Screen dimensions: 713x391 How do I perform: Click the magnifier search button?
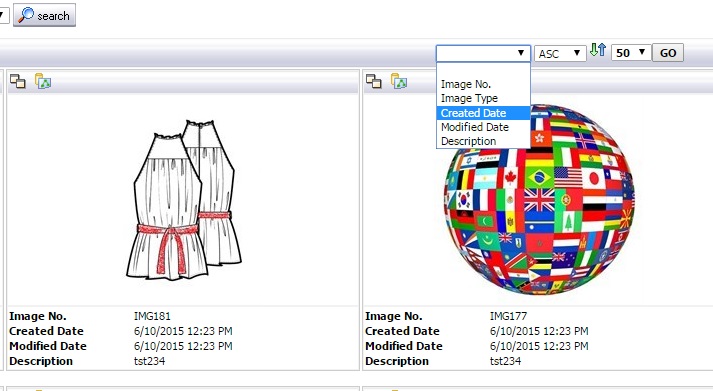[x=44, y=15]
